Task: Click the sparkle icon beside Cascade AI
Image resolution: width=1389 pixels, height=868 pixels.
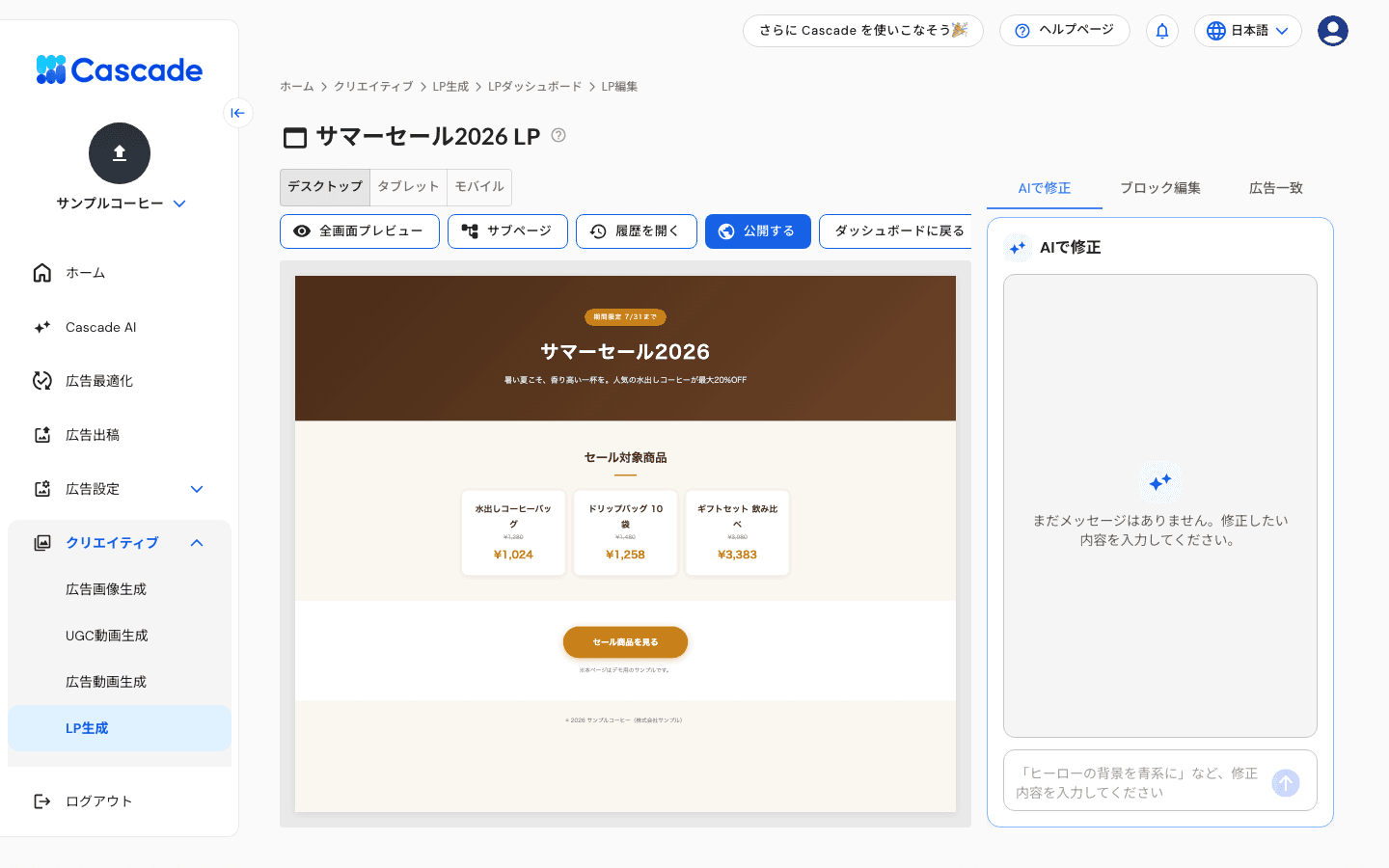Action: [x=42, y=327]
